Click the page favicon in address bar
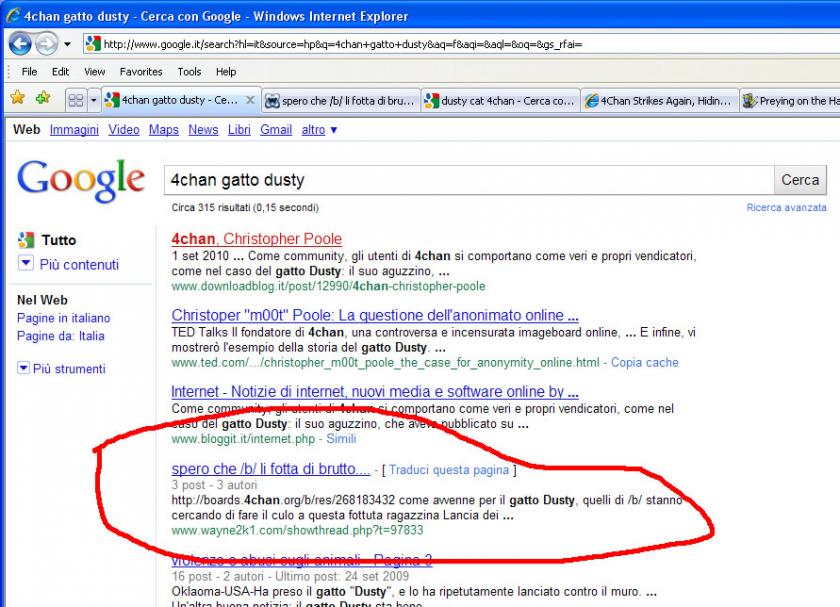 [93, 44]
